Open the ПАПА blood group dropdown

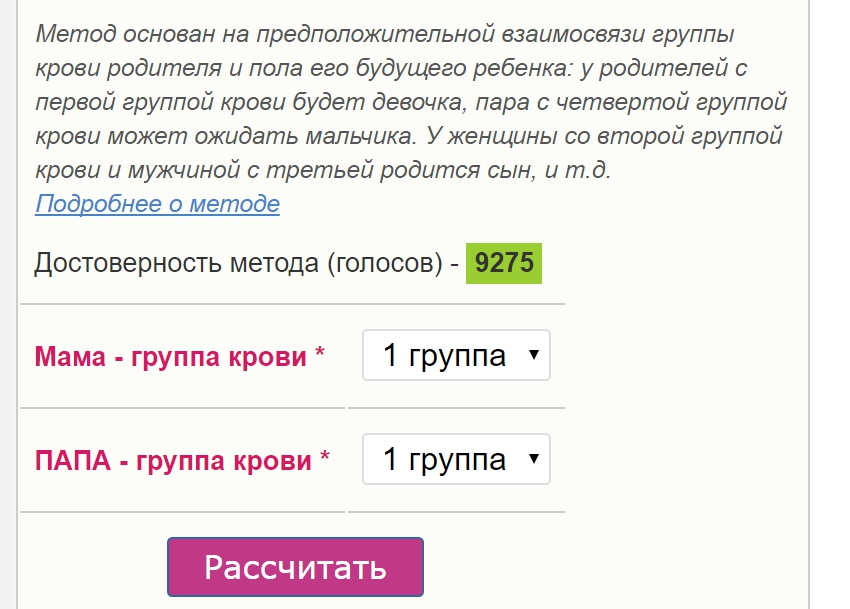[456, 459]
